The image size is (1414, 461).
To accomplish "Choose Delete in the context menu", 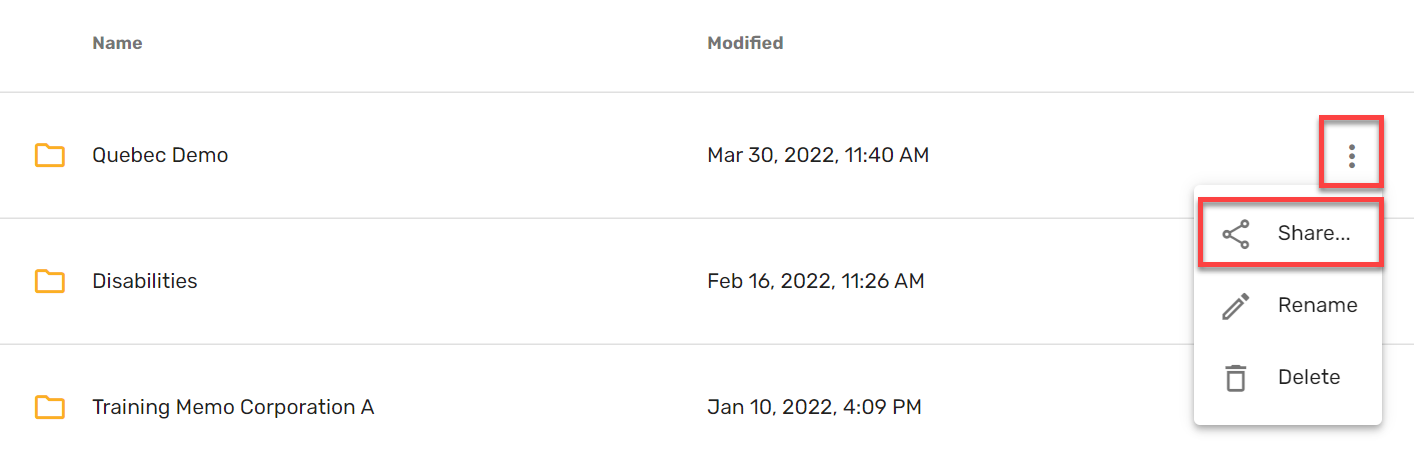I will click(x=1288, y=378).
